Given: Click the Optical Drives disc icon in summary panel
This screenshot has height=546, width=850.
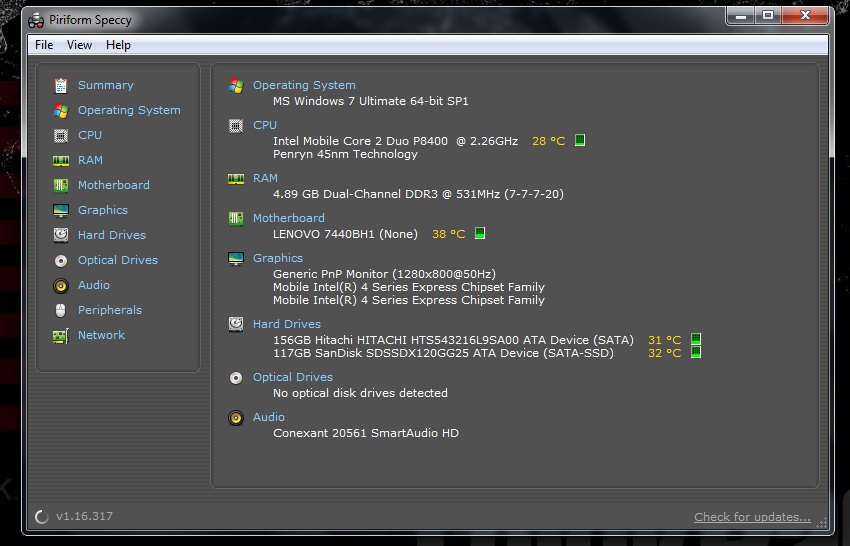Looking at the screenshot, I should 236,378.
